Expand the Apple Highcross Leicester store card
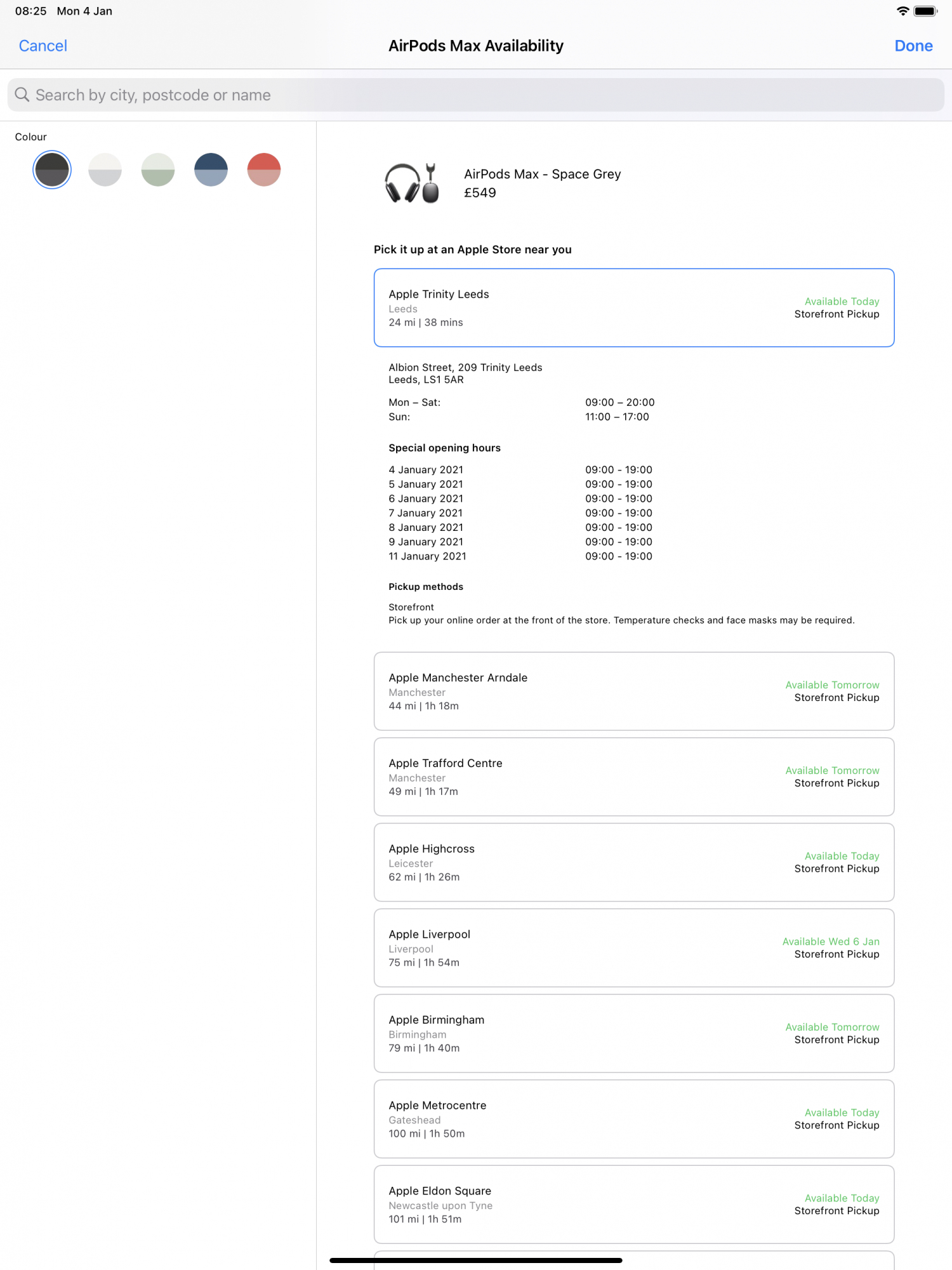This screenshot has height=1270, width=952. click(634, 862)
